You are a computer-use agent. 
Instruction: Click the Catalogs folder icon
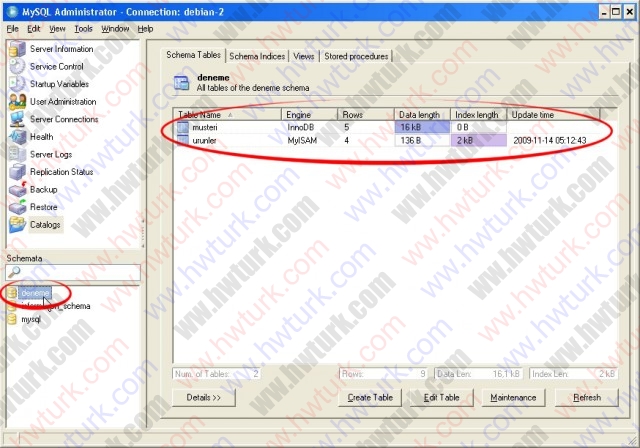click(x=18, y=224)
